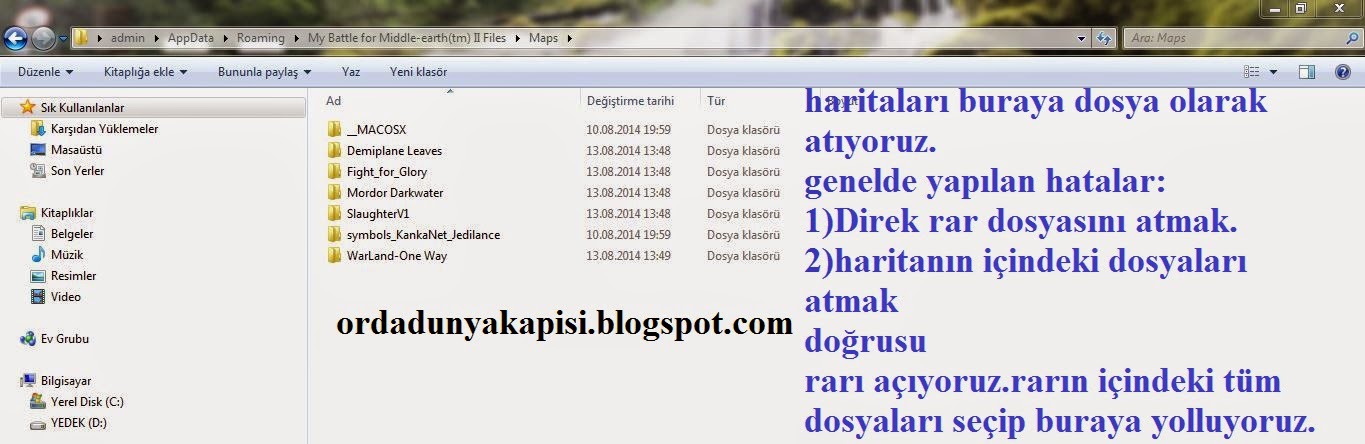Select the Fight_for_Glory folder icon

click(x=334, y=171)
